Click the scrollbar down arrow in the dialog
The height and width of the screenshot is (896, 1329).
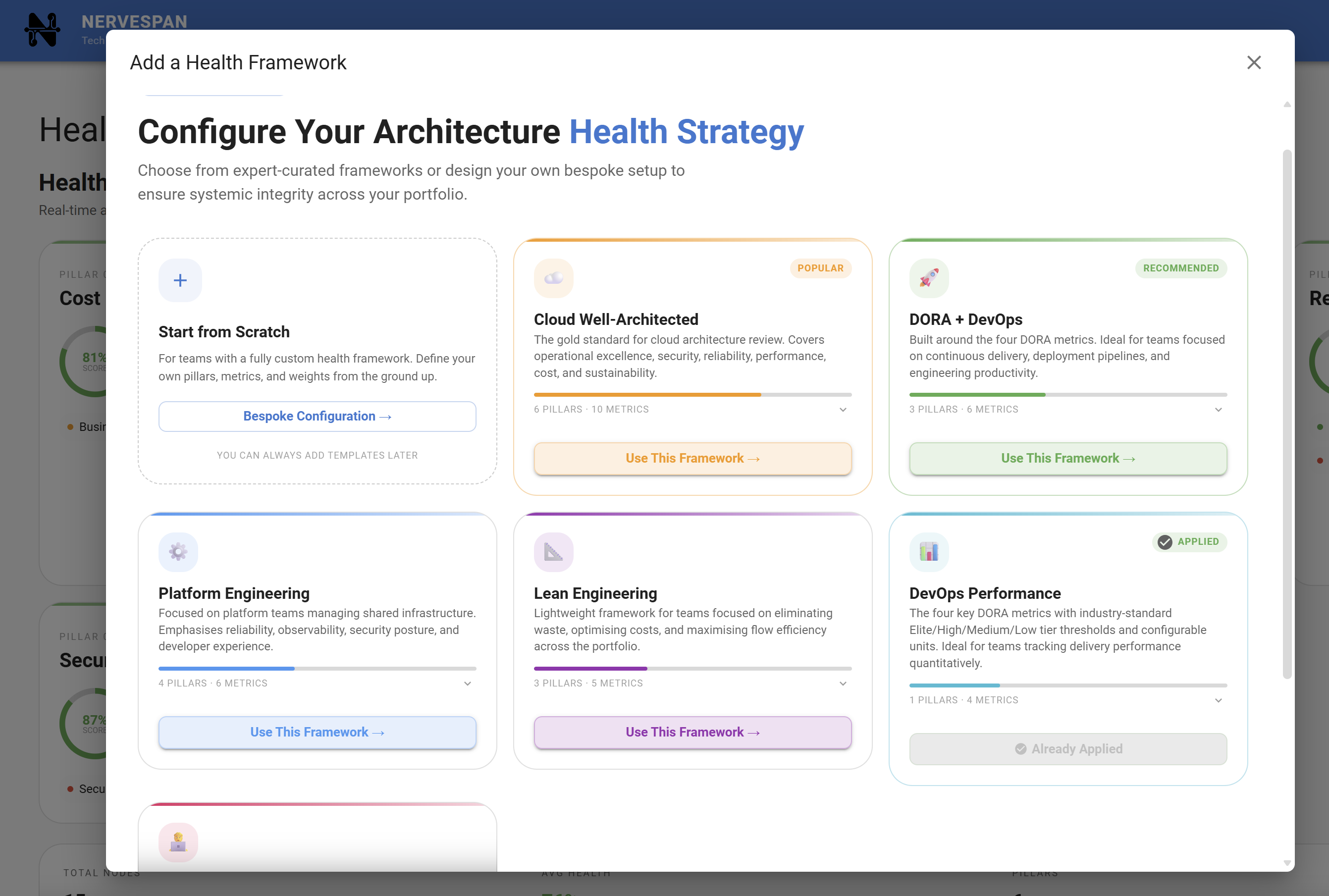1287,863
